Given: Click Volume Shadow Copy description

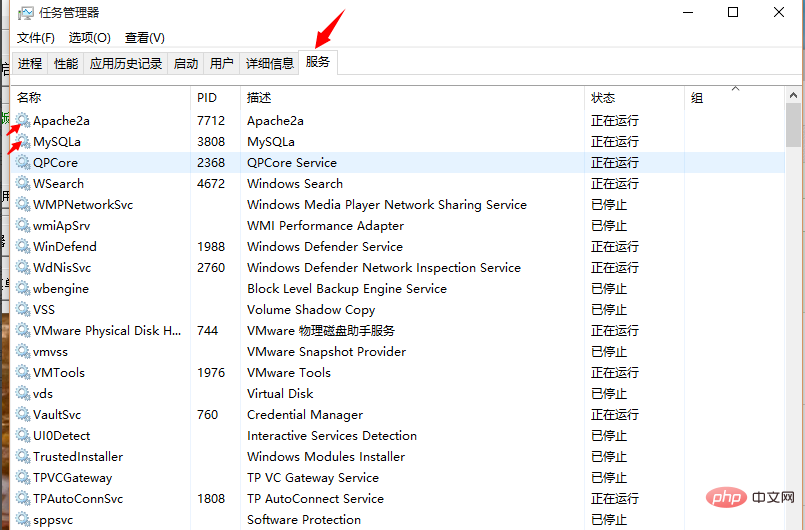Looking at the screenshot, I should (311, 310).
